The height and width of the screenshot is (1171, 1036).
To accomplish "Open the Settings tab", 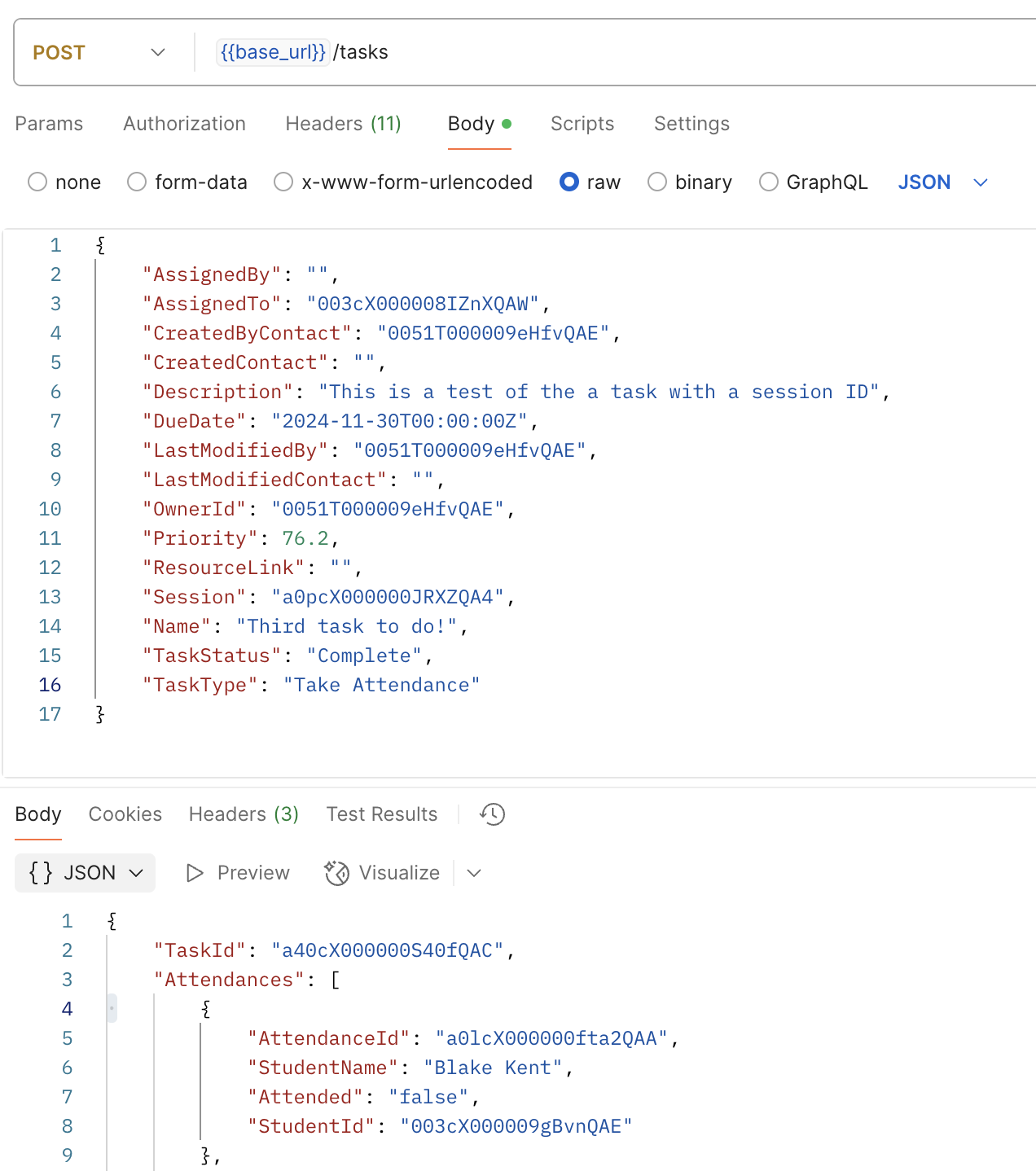I will click(691, 124).
